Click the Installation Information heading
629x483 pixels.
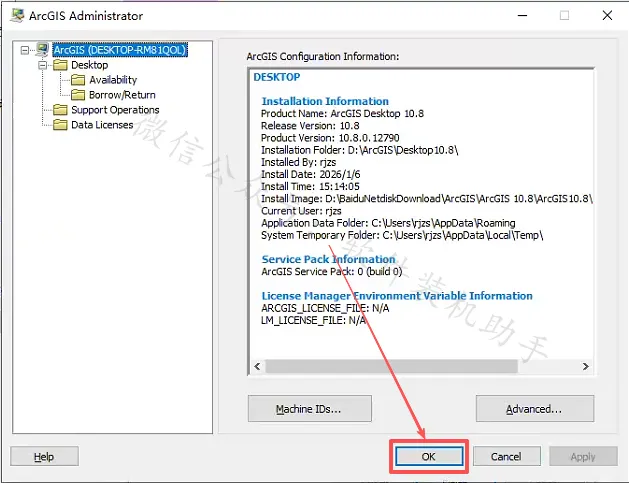pyautogui.click(x=325, y=101)
